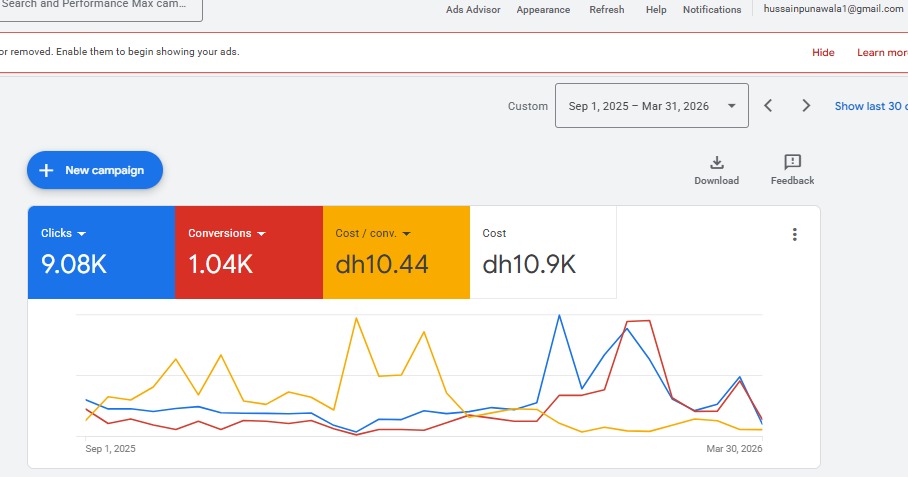
Task: Open Ads Advisor in top bar
Action: (473, 10)
